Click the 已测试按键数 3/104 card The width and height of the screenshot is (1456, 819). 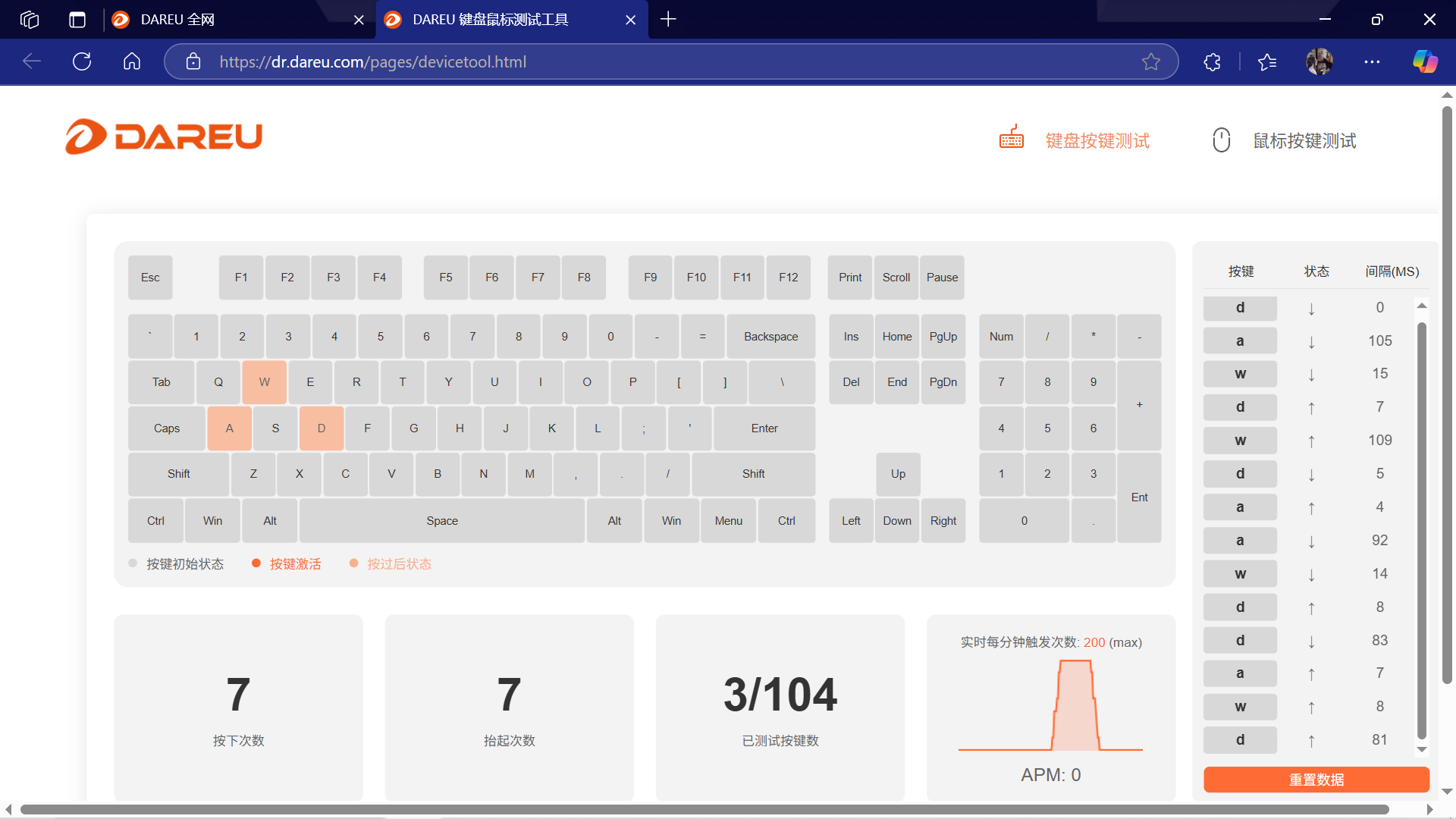point(780,708)
